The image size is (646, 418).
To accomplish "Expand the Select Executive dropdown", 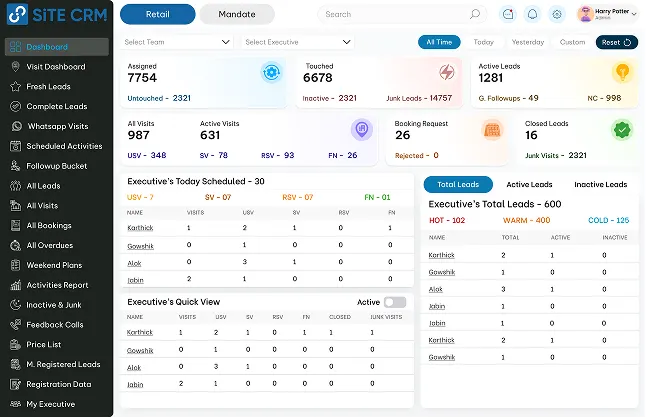I will [298, 42].
